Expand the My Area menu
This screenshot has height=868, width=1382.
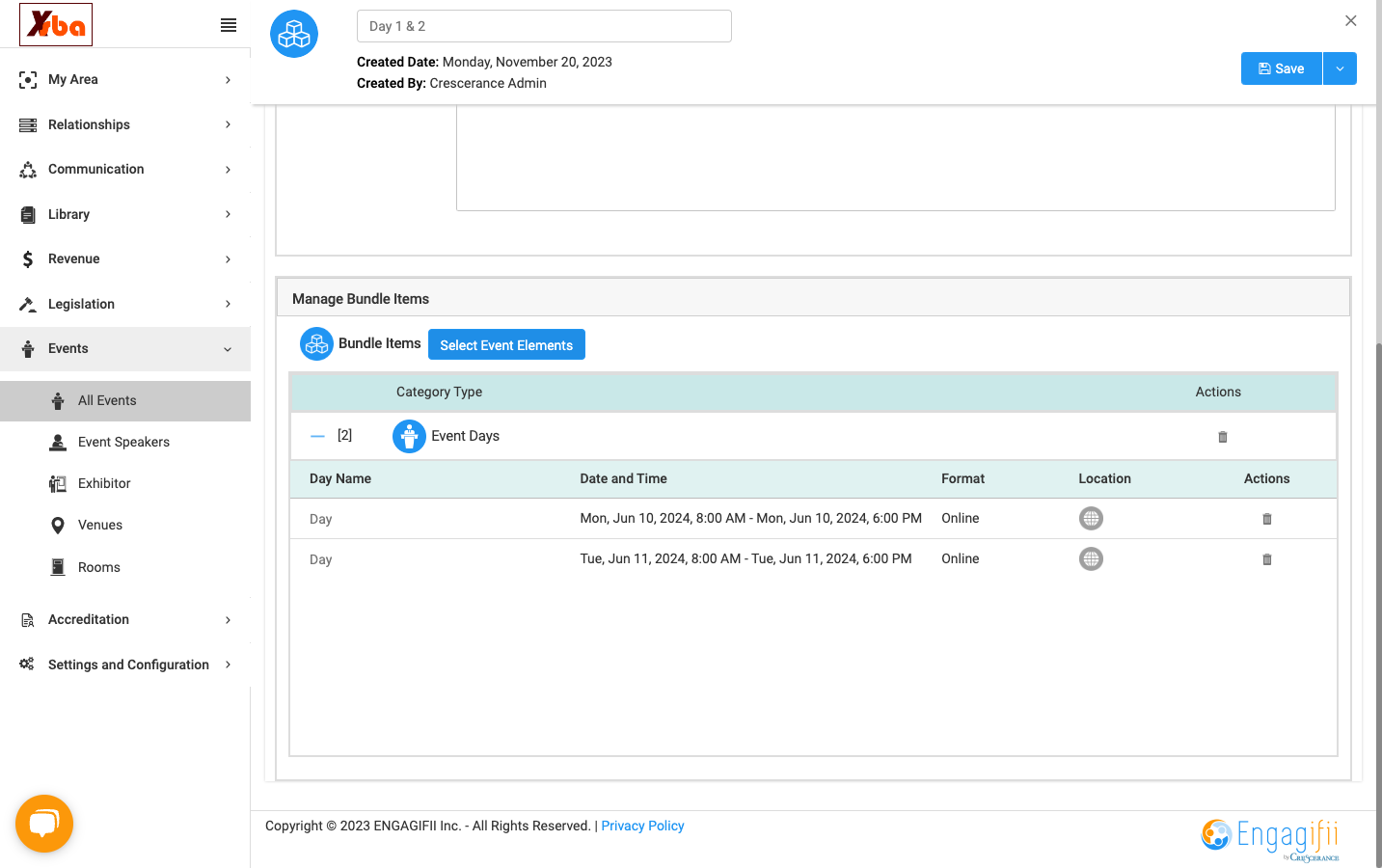point(125,80)
